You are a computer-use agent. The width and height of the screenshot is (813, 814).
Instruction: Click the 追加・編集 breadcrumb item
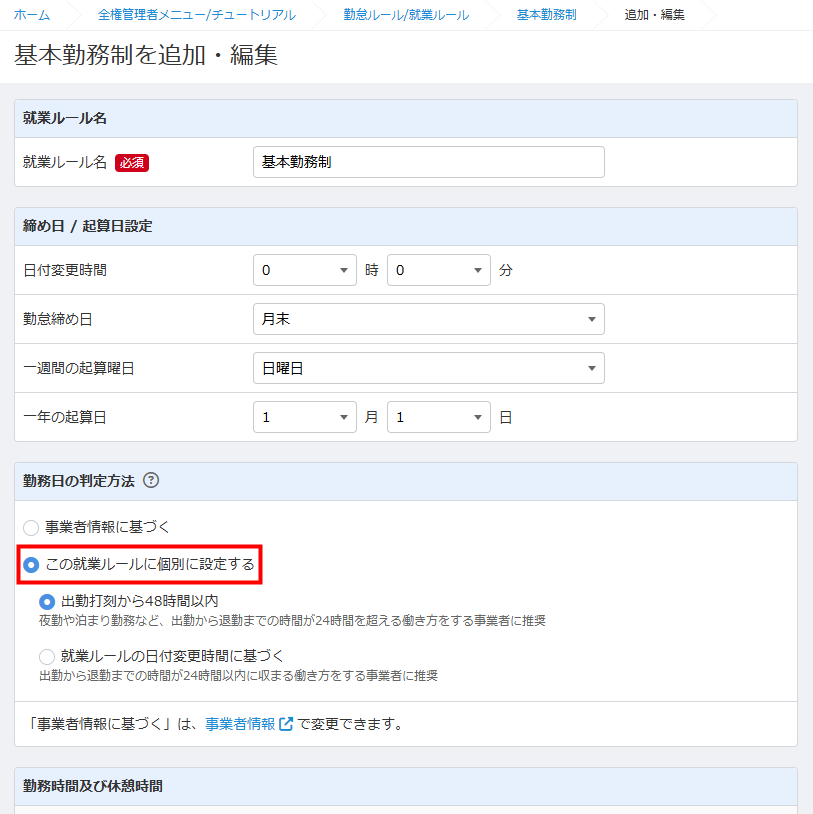pos(654,15)
